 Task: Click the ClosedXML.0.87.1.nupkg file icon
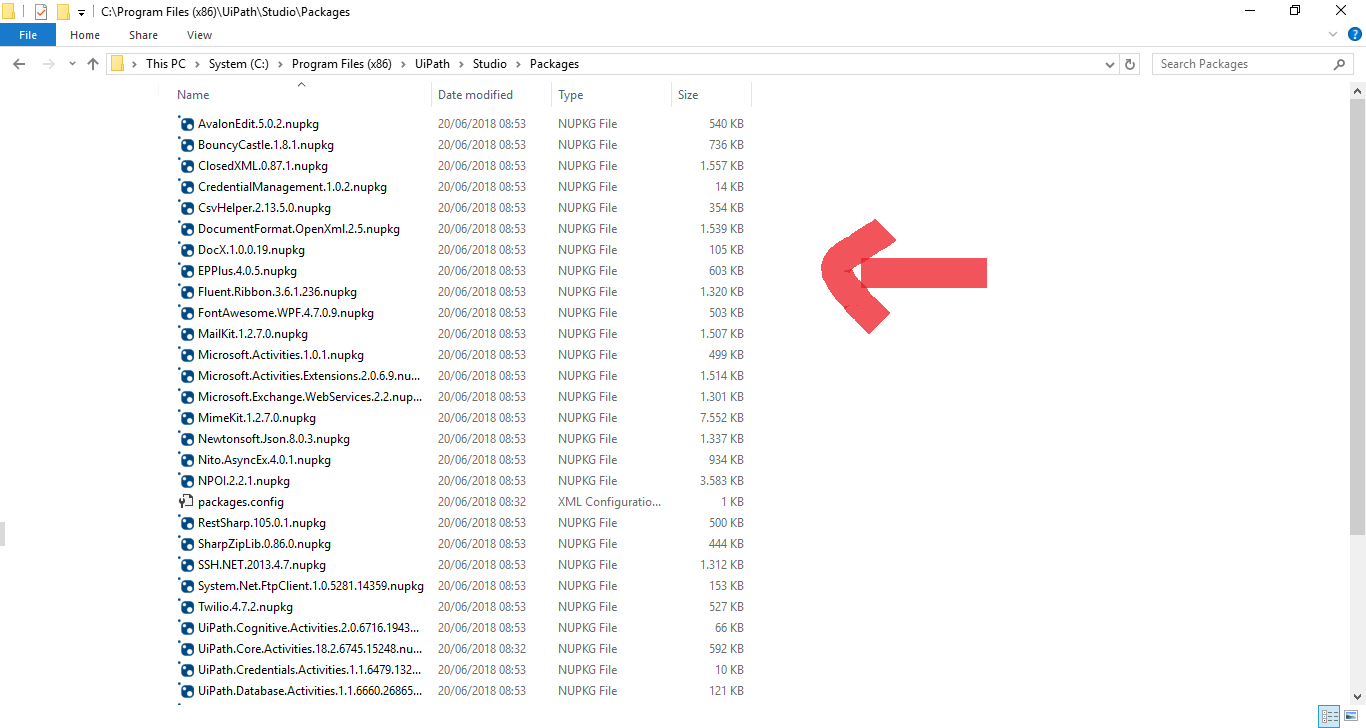[x=186, y=166]
